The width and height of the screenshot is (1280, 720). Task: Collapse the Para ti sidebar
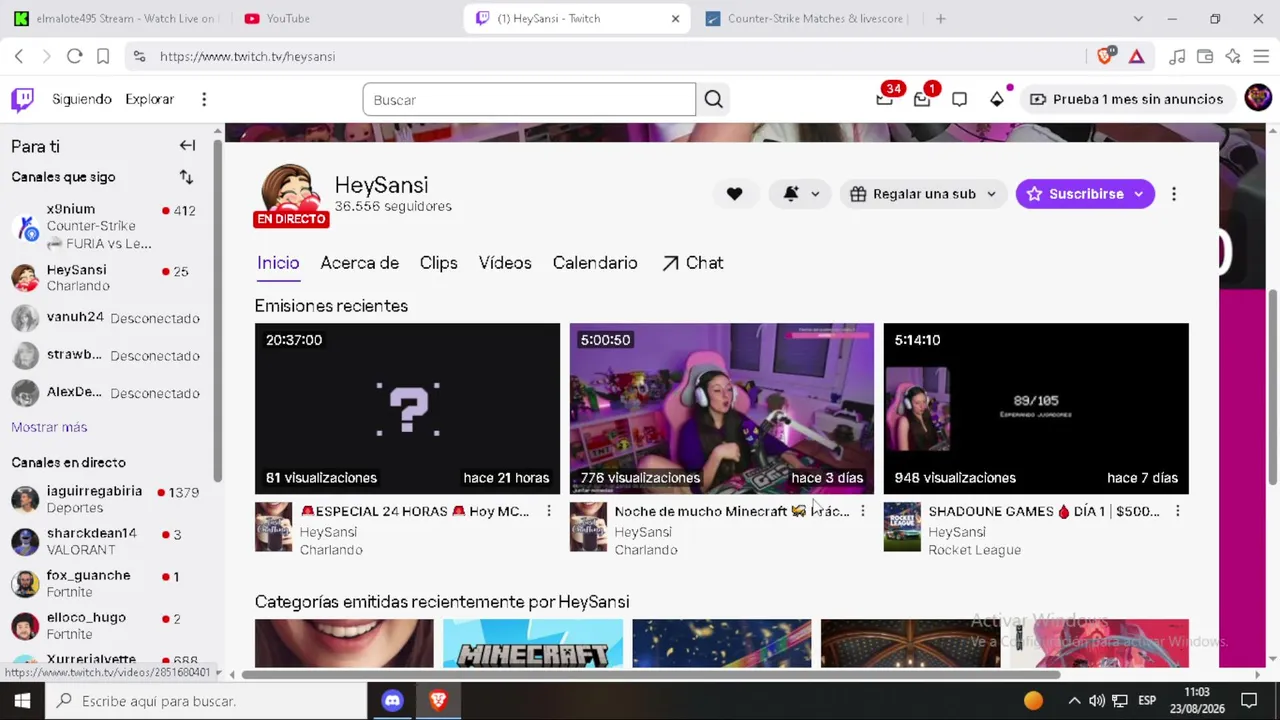point(187,146)
